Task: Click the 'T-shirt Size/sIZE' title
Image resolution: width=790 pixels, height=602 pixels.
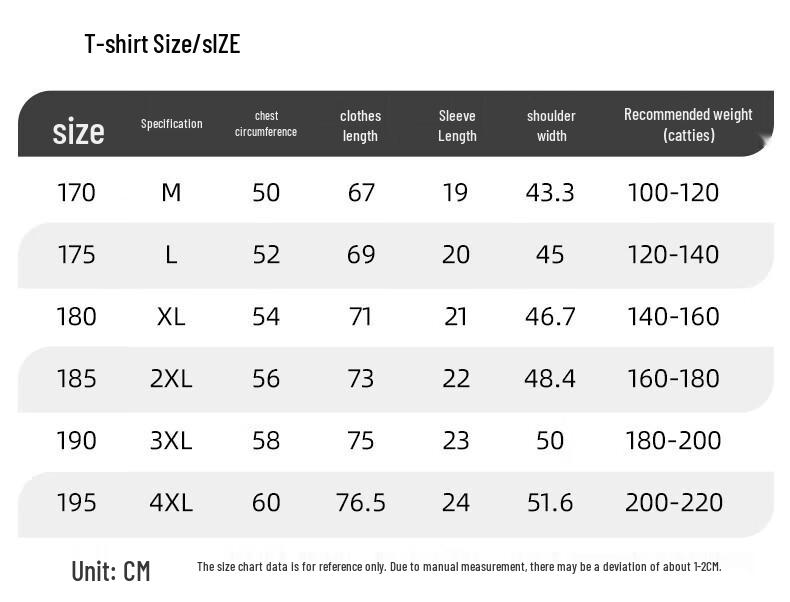Action: pyautogui.click(x=162, y=44)
